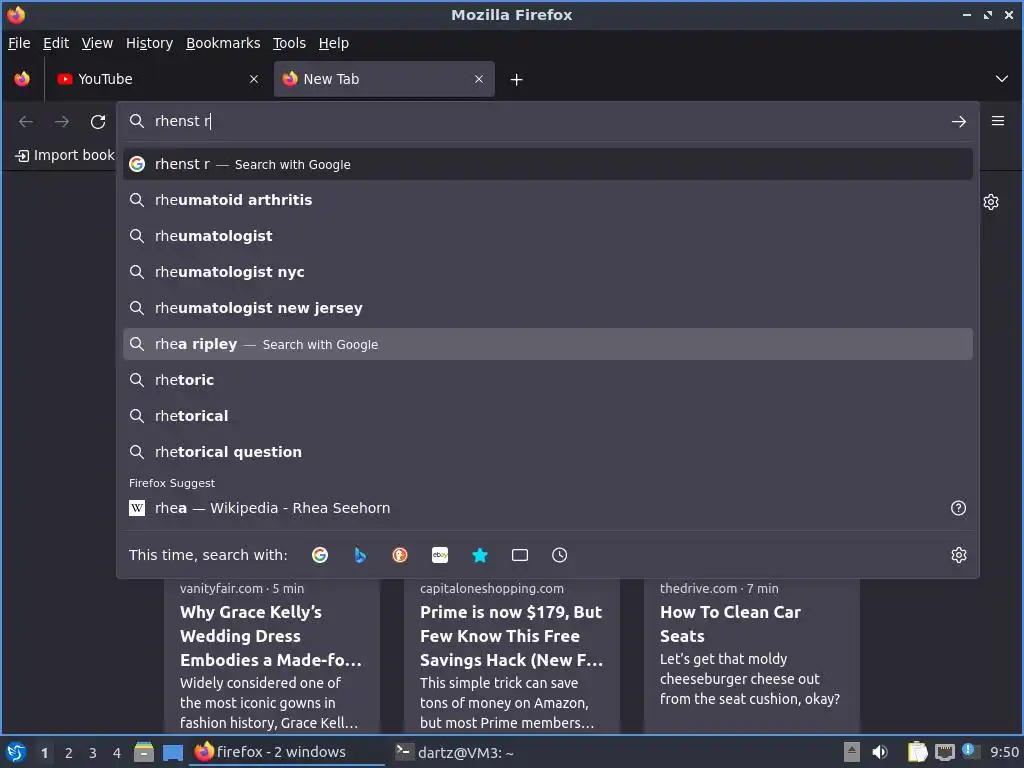The image size is (1024, 768).
Task: Close the New Tab tab
Action: (x=479, y=79)
